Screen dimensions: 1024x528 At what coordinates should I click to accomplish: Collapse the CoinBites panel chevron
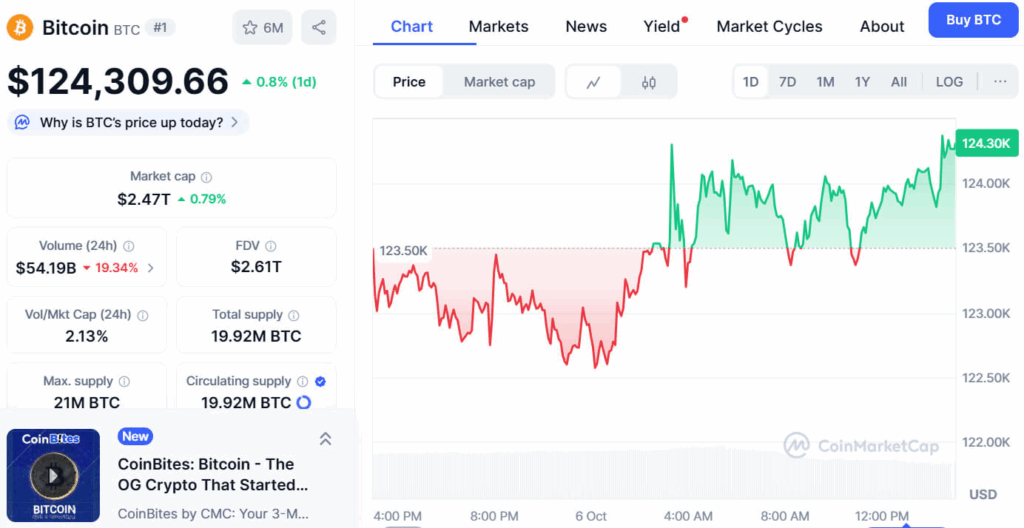325,438
